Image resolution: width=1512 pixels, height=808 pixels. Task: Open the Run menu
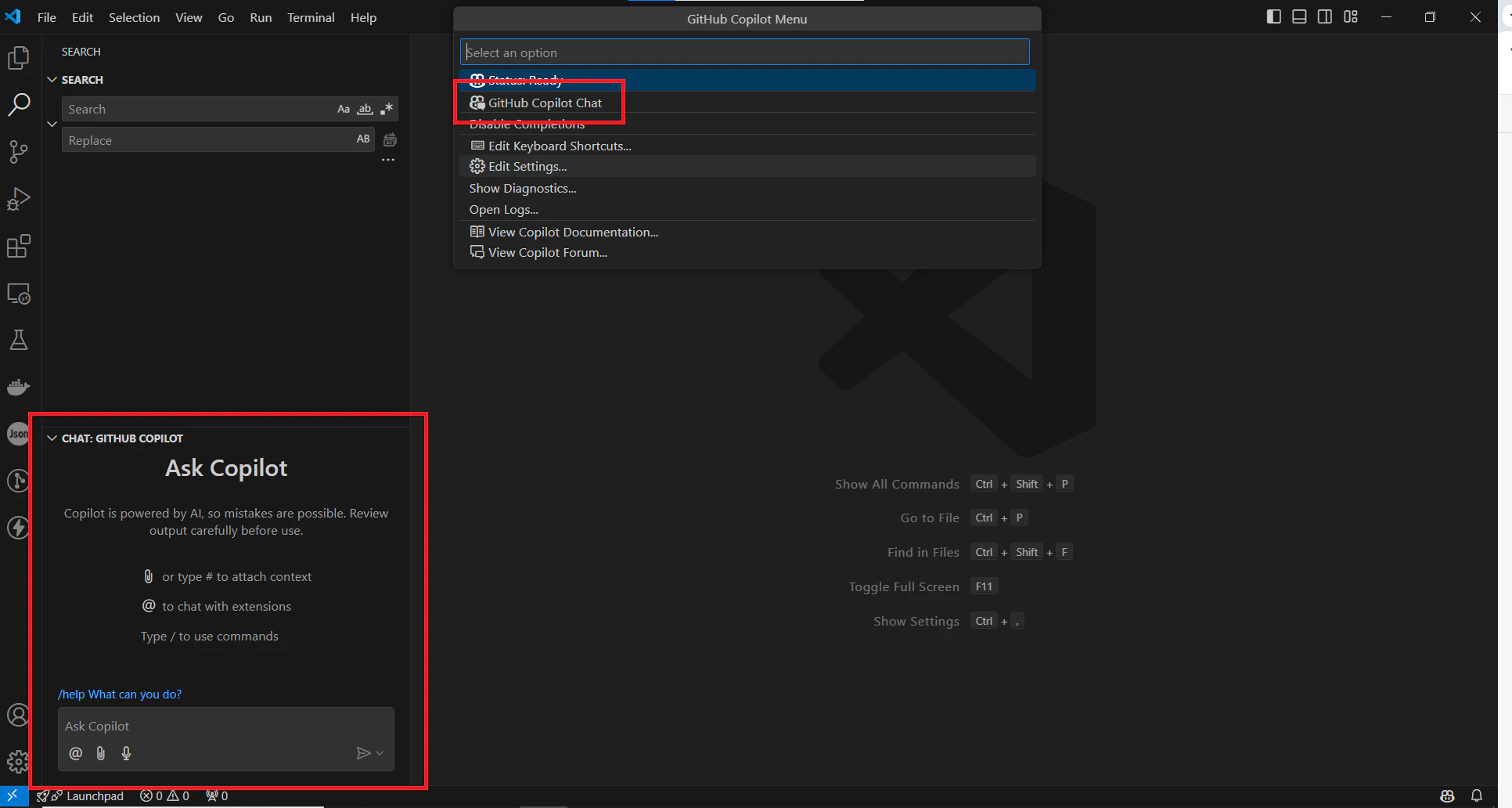click(261, 17)
